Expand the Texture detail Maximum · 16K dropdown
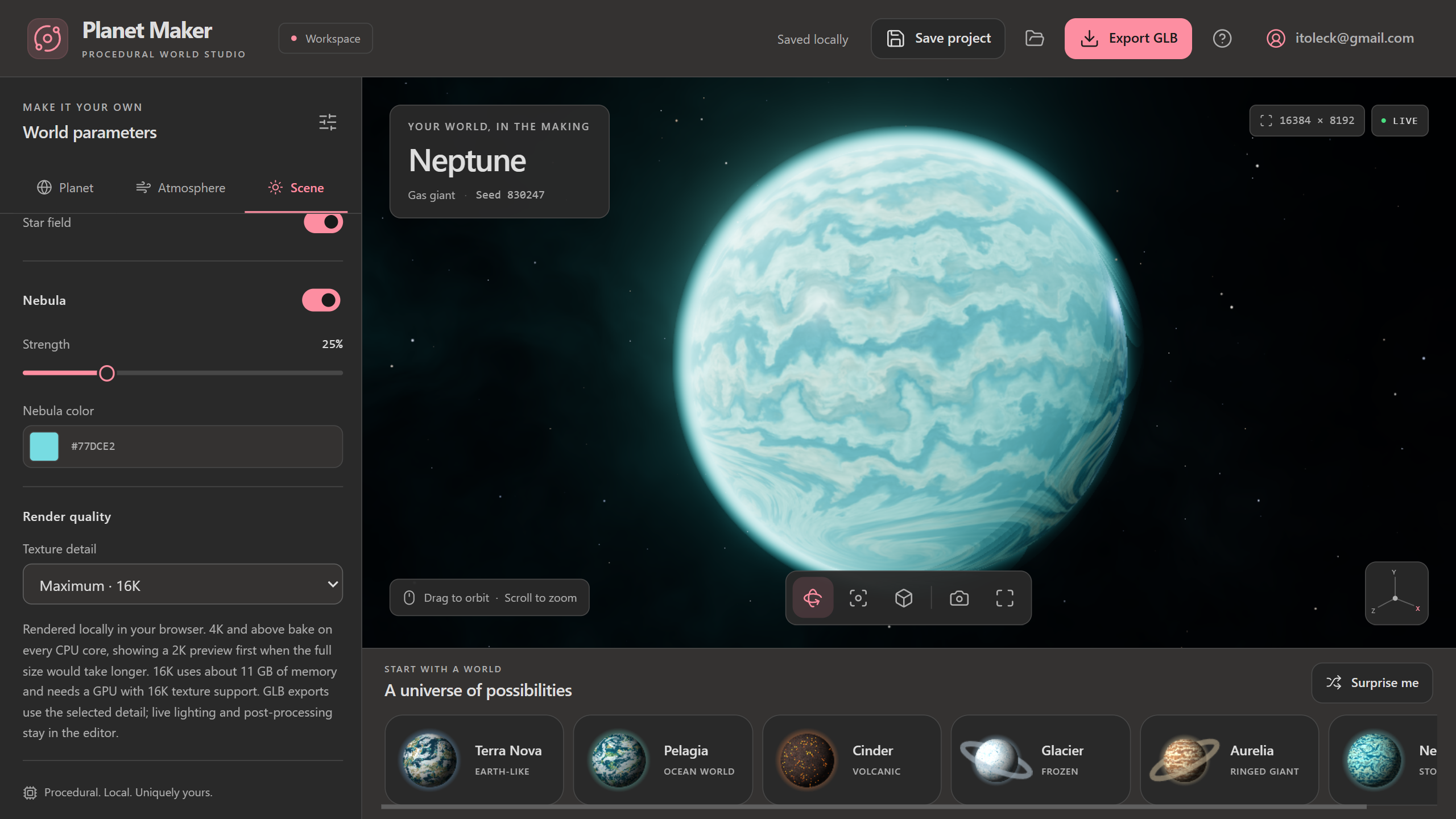This screenshot has width=1456, height=819. pos(183,584)
